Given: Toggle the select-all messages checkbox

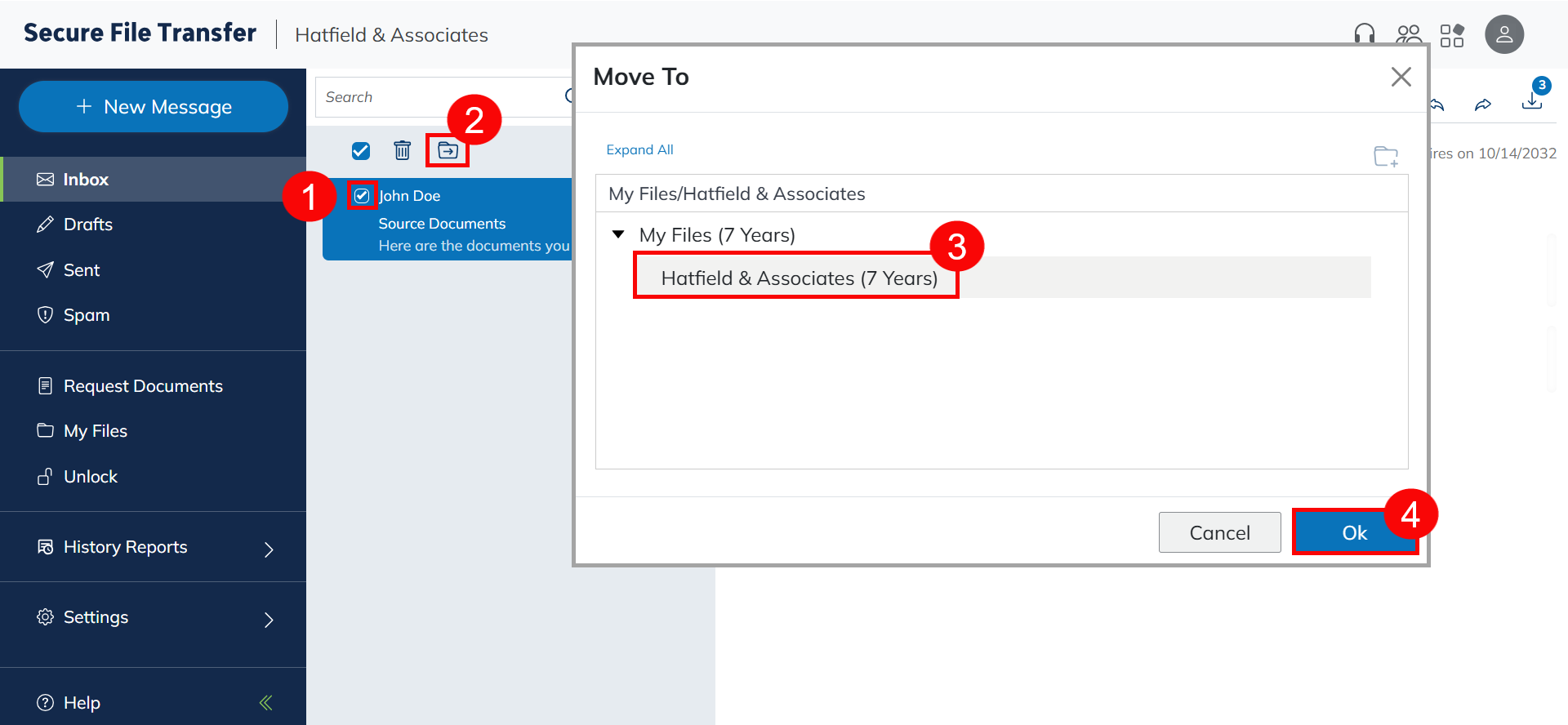Looking at the screenshot, I should coord(361,151).
